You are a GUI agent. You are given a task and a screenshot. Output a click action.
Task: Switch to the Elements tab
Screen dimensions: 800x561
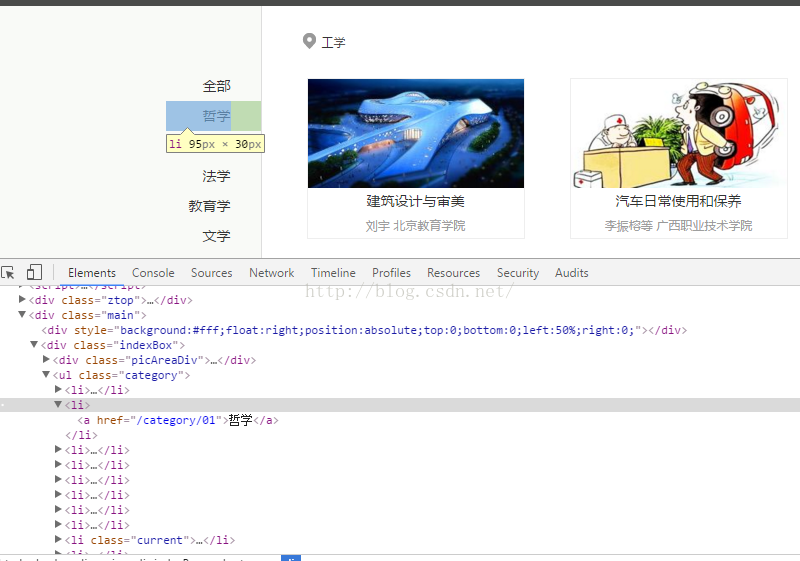tap(92, 273)
